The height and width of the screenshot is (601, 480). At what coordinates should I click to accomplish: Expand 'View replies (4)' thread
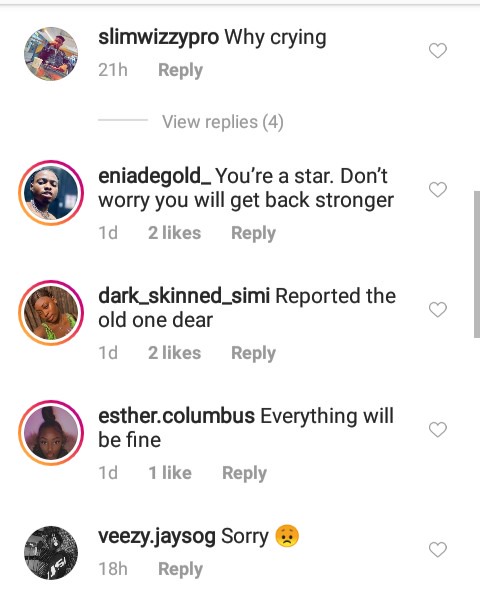[x=223, y=122]
